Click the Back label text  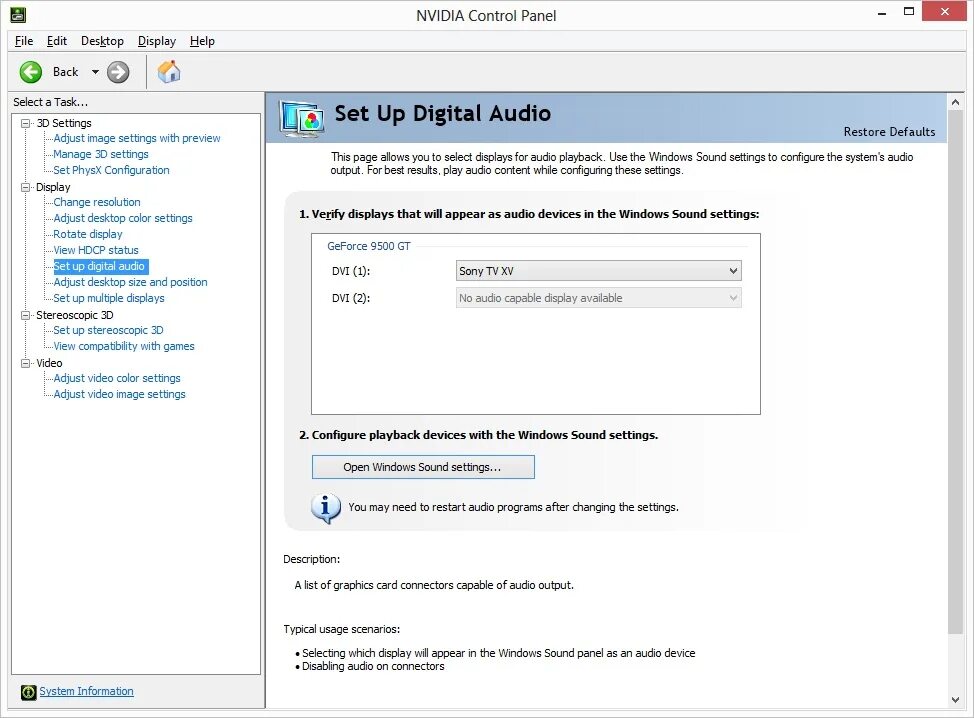coord(65,72)
